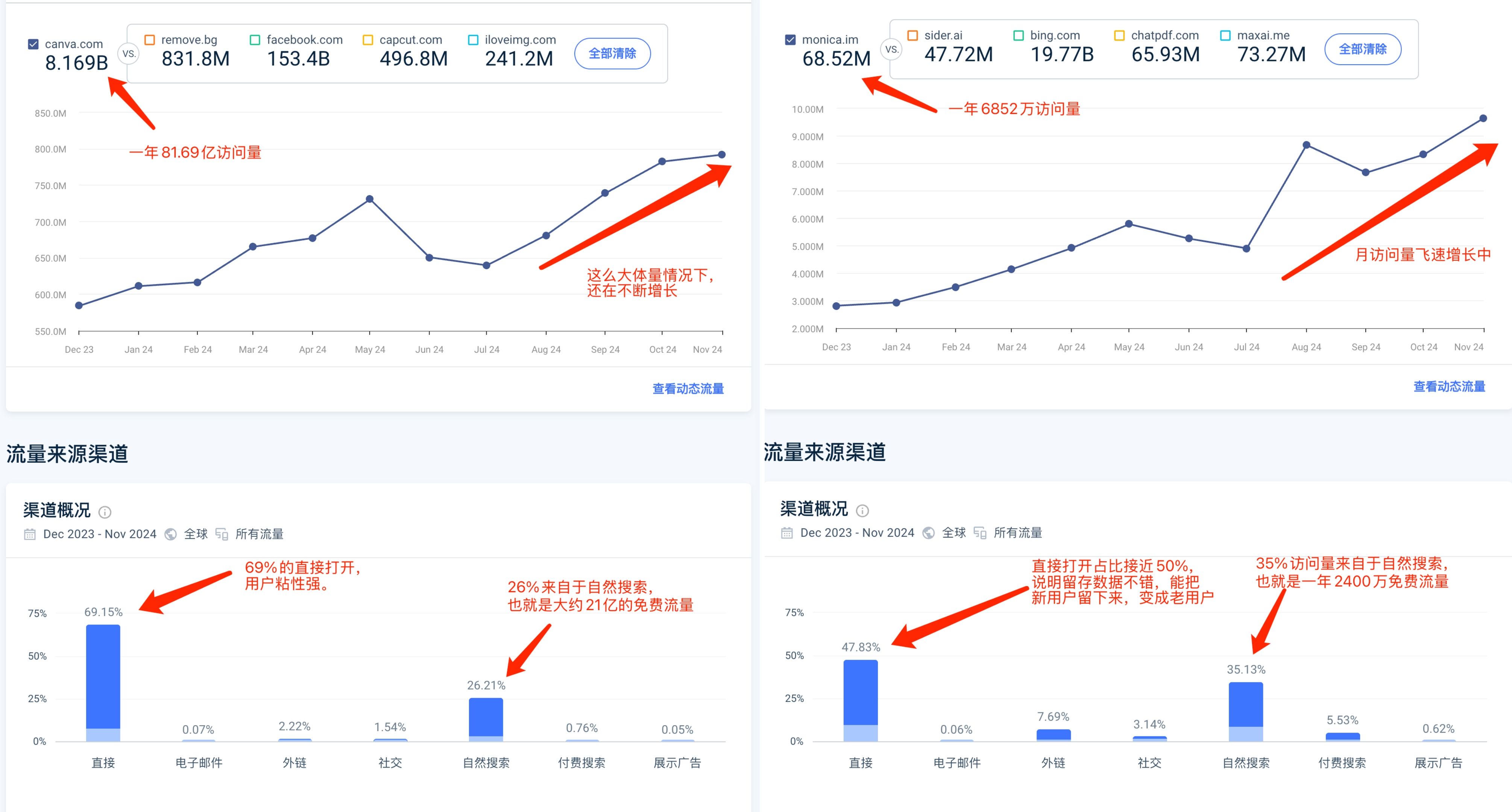Click the globe icon next to left 全球
The height and width of the screenshot is (812, 1512).
[171, 534]
